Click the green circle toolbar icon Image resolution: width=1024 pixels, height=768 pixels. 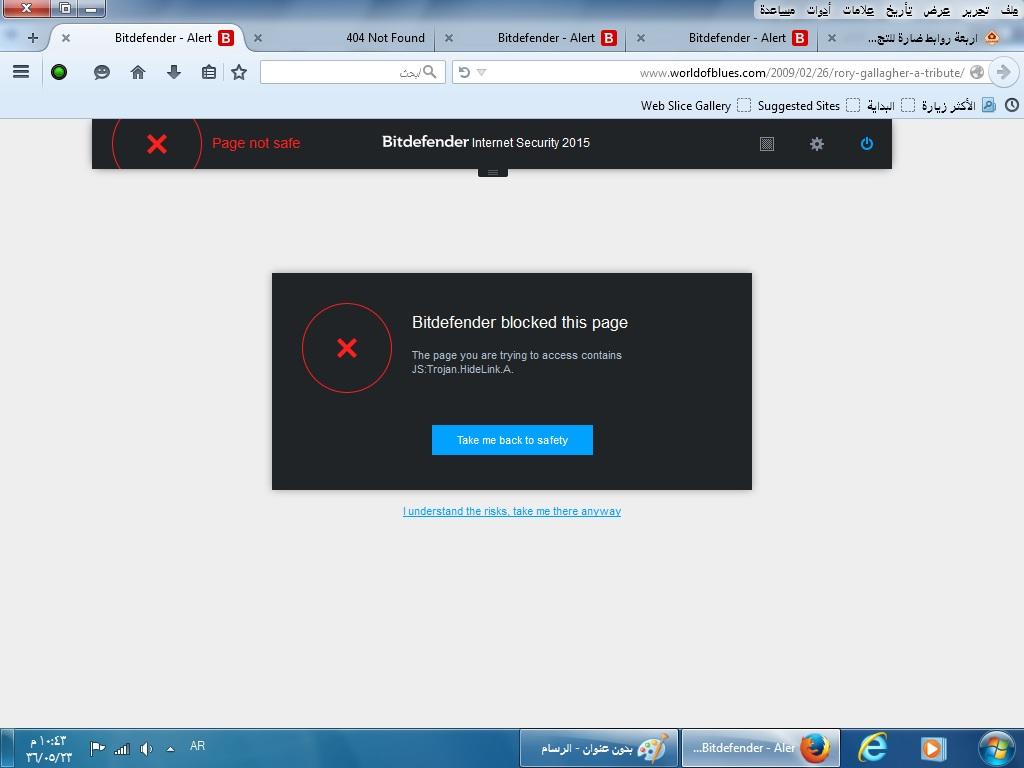pyautogui.click(x=59, y=72)
